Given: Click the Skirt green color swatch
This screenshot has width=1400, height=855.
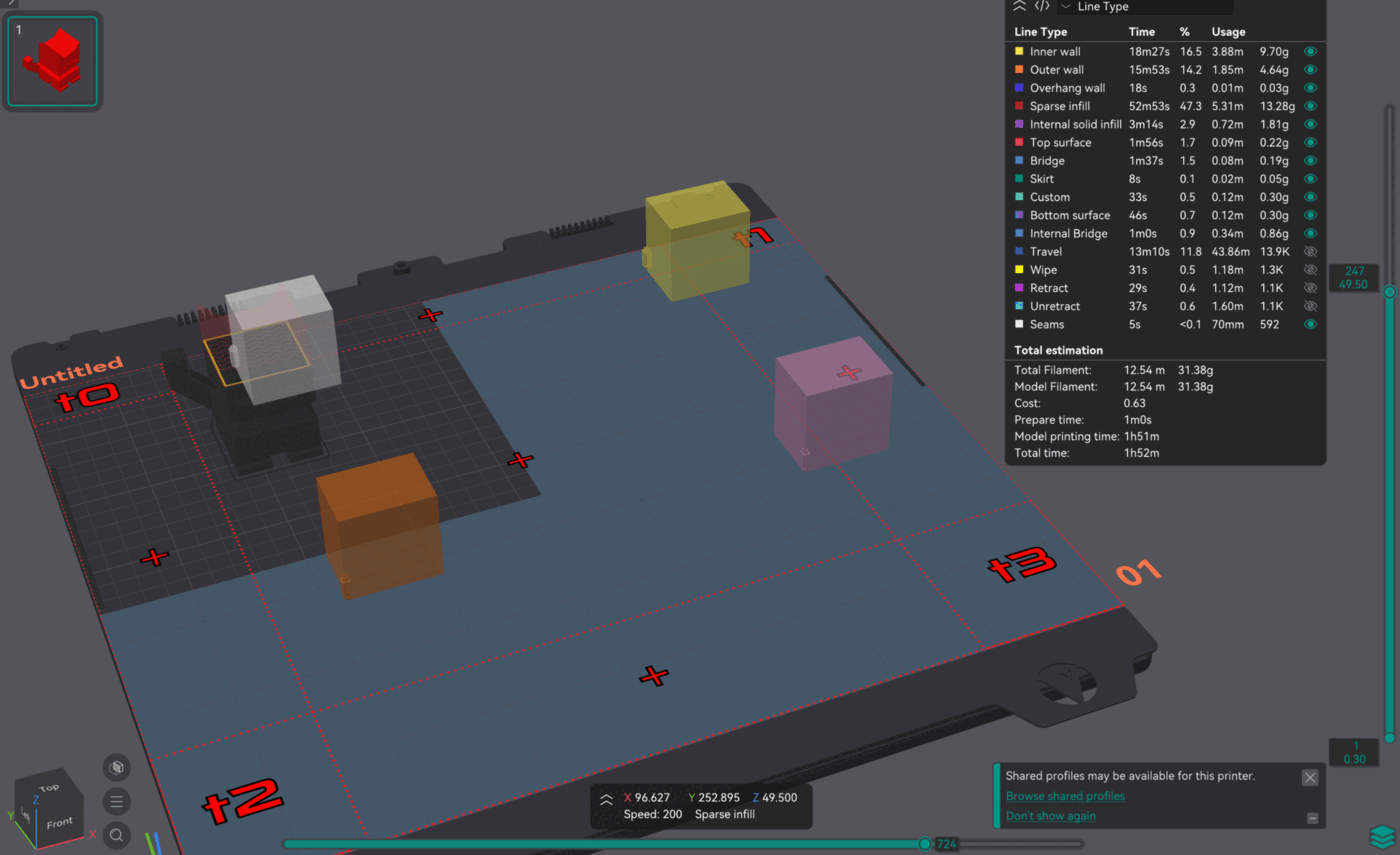Looking at the screenshot, I should tap(1019, 179).
